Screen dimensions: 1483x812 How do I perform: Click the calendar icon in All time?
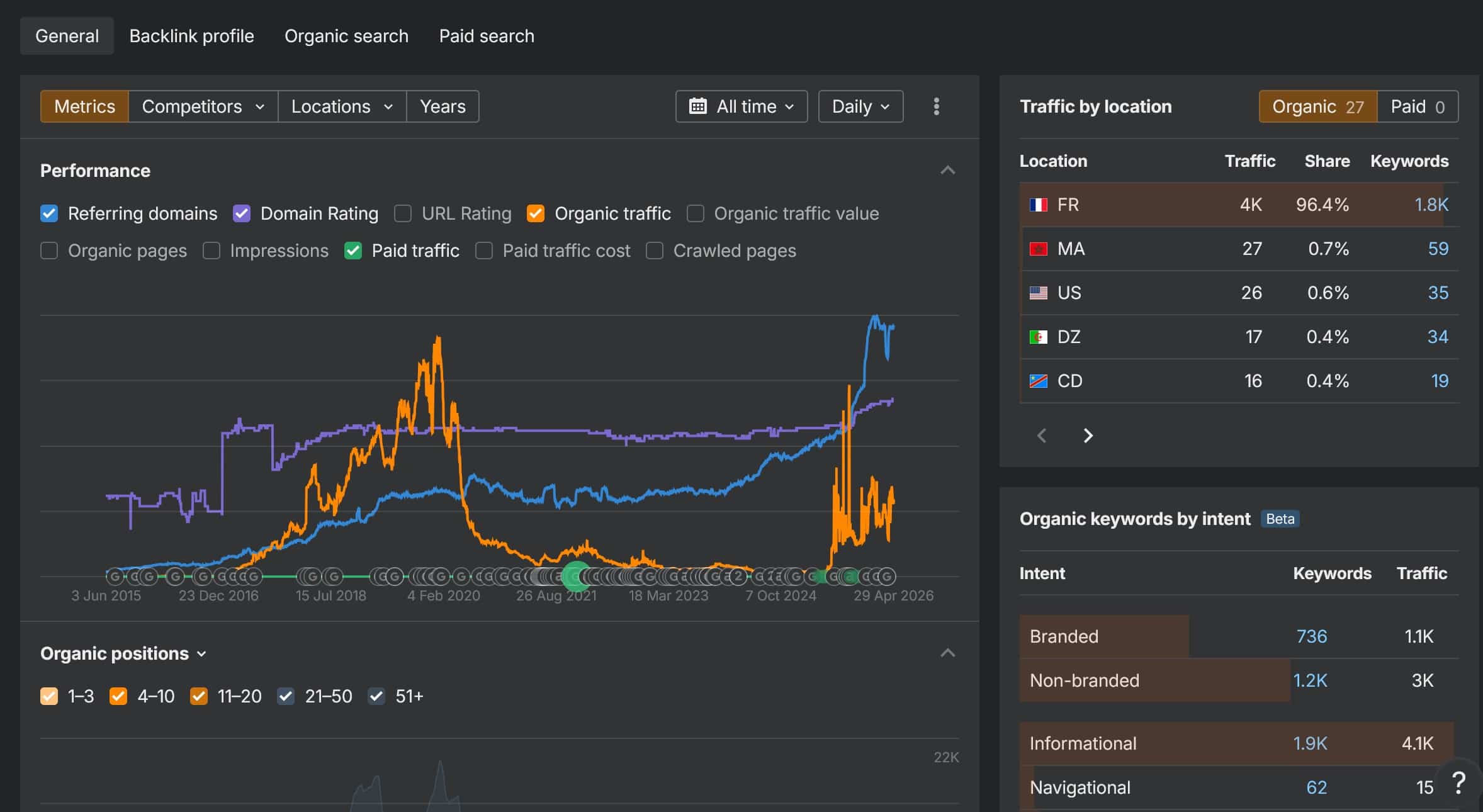[x=697, y=106]
